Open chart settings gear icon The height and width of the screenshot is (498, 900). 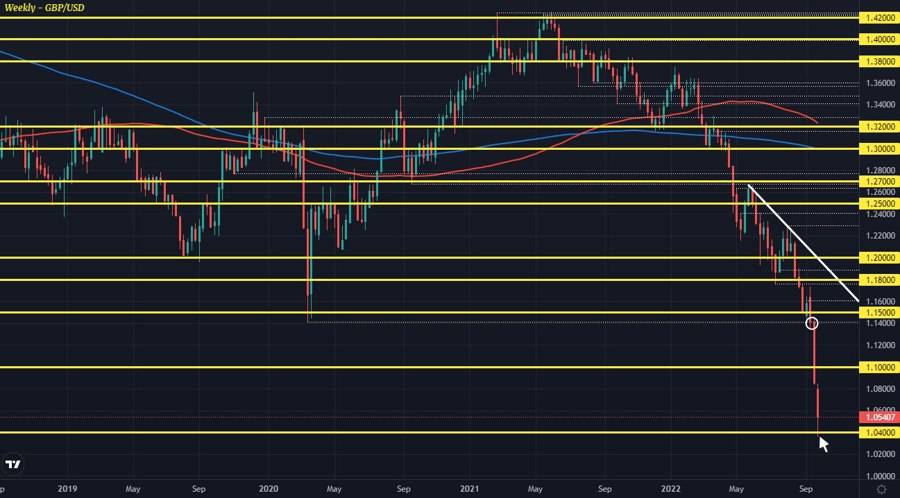(881, 489)
